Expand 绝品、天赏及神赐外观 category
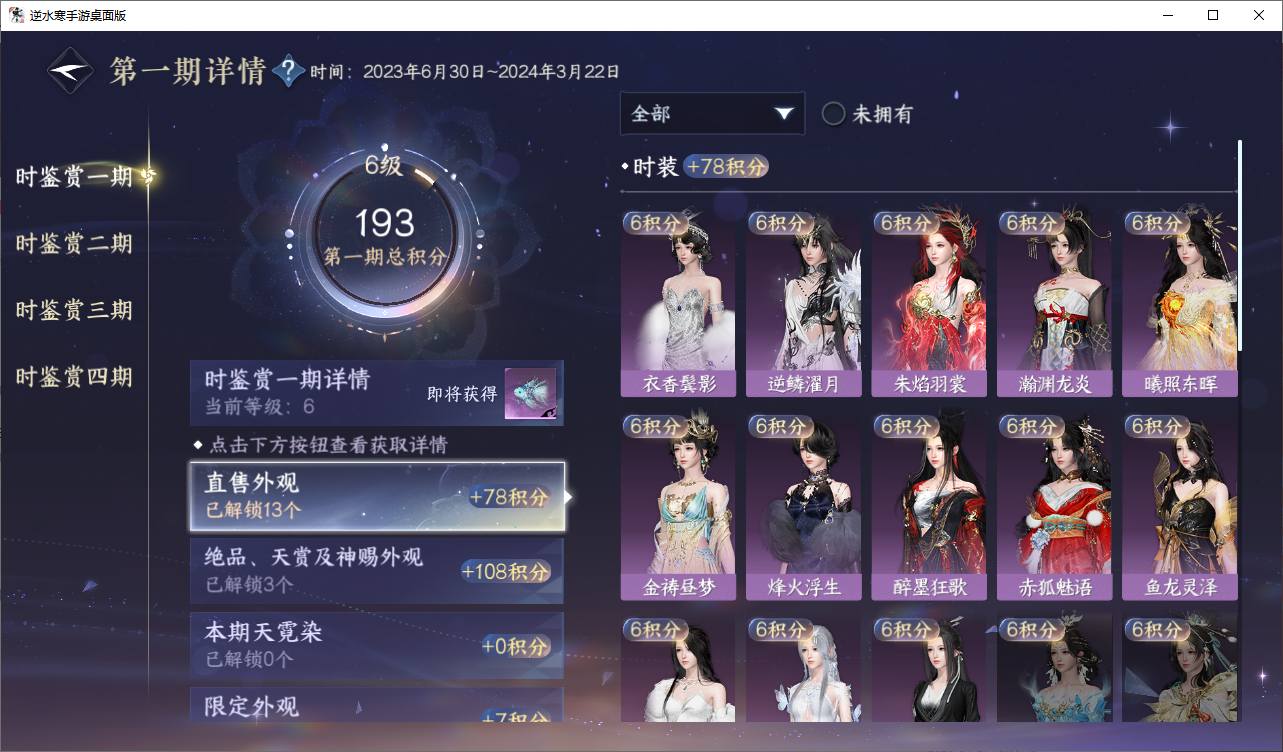 point(377,570)
